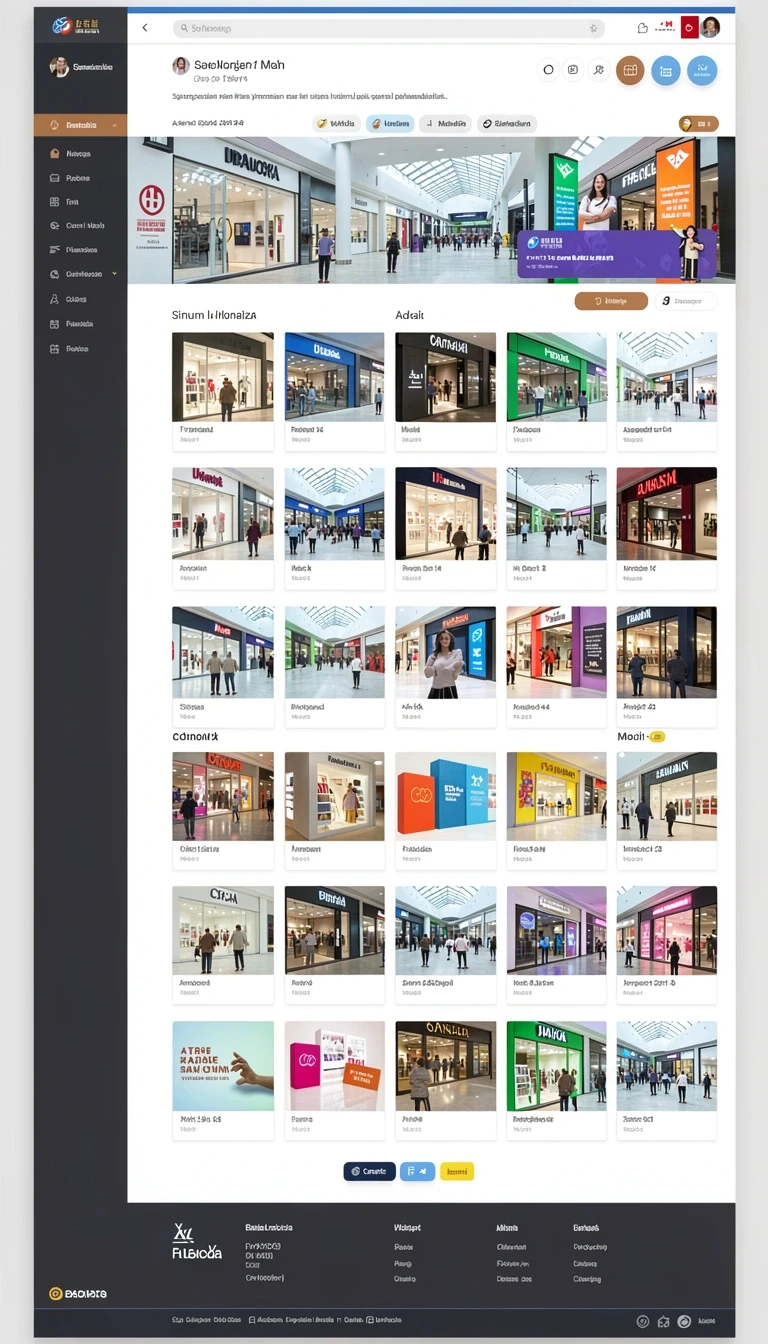
Task: Click the yellow pagination button
Action: coord(457,1171)
